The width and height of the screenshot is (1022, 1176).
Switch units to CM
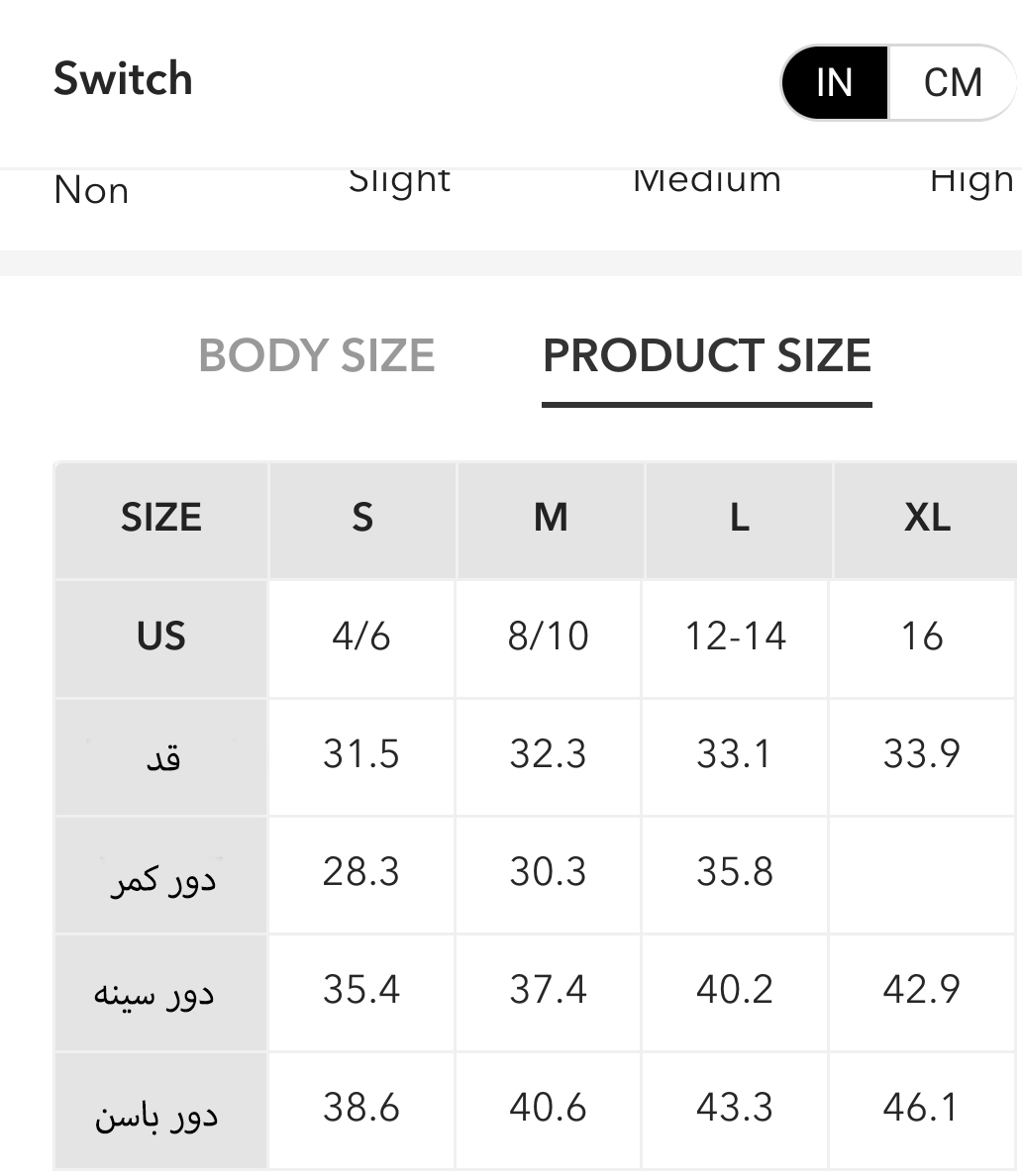pos(952,83)
